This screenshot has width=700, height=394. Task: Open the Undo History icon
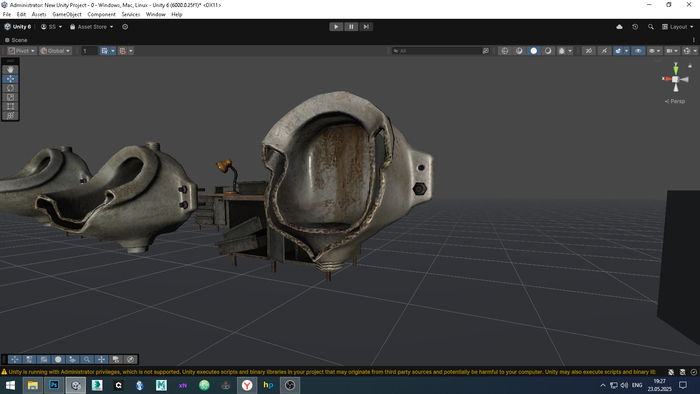[635, 27]
